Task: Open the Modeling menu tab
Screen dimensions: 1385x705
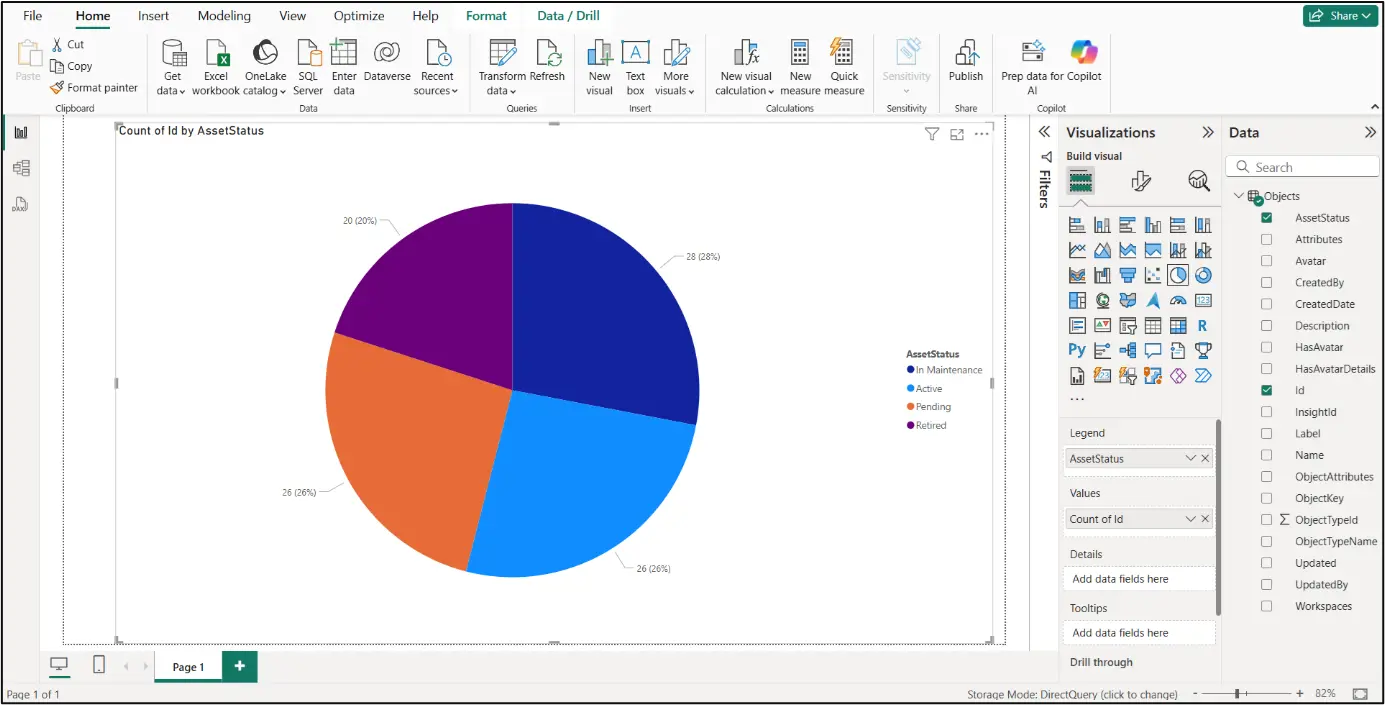Action: point(223,15)
